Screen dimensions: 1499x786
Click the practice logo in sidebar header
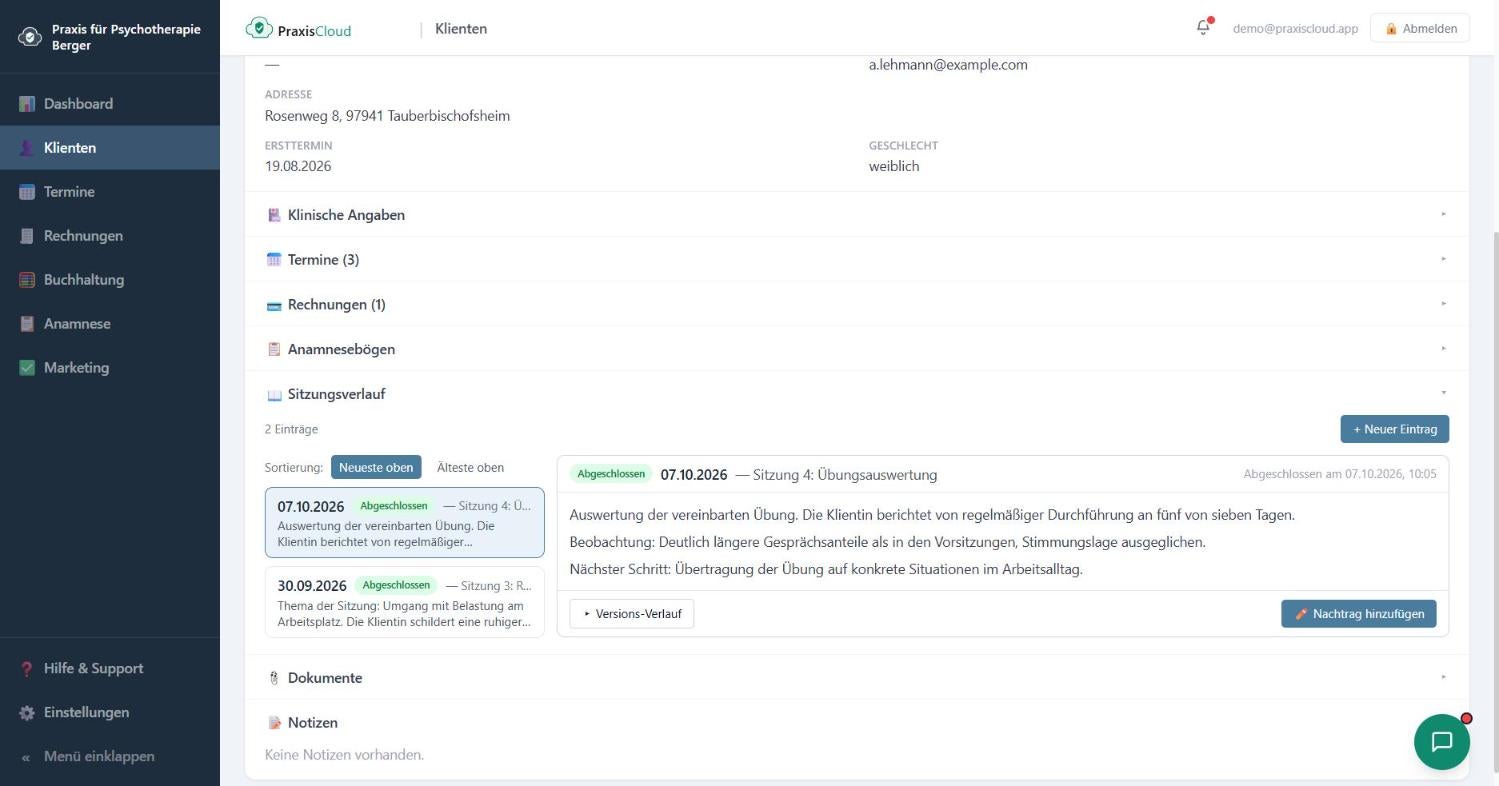coord(30,37)
